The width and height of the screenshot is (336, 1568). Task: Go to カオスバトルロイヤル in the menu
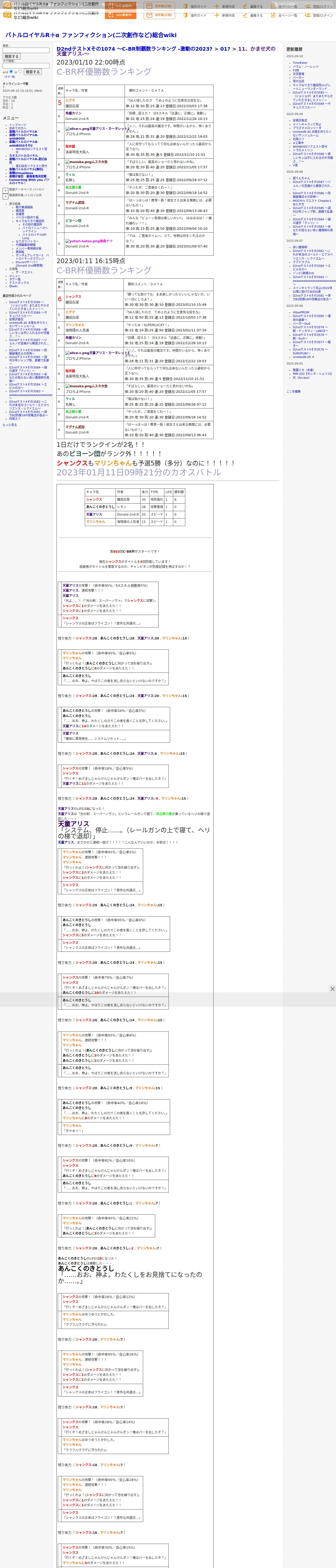point(23,156)
